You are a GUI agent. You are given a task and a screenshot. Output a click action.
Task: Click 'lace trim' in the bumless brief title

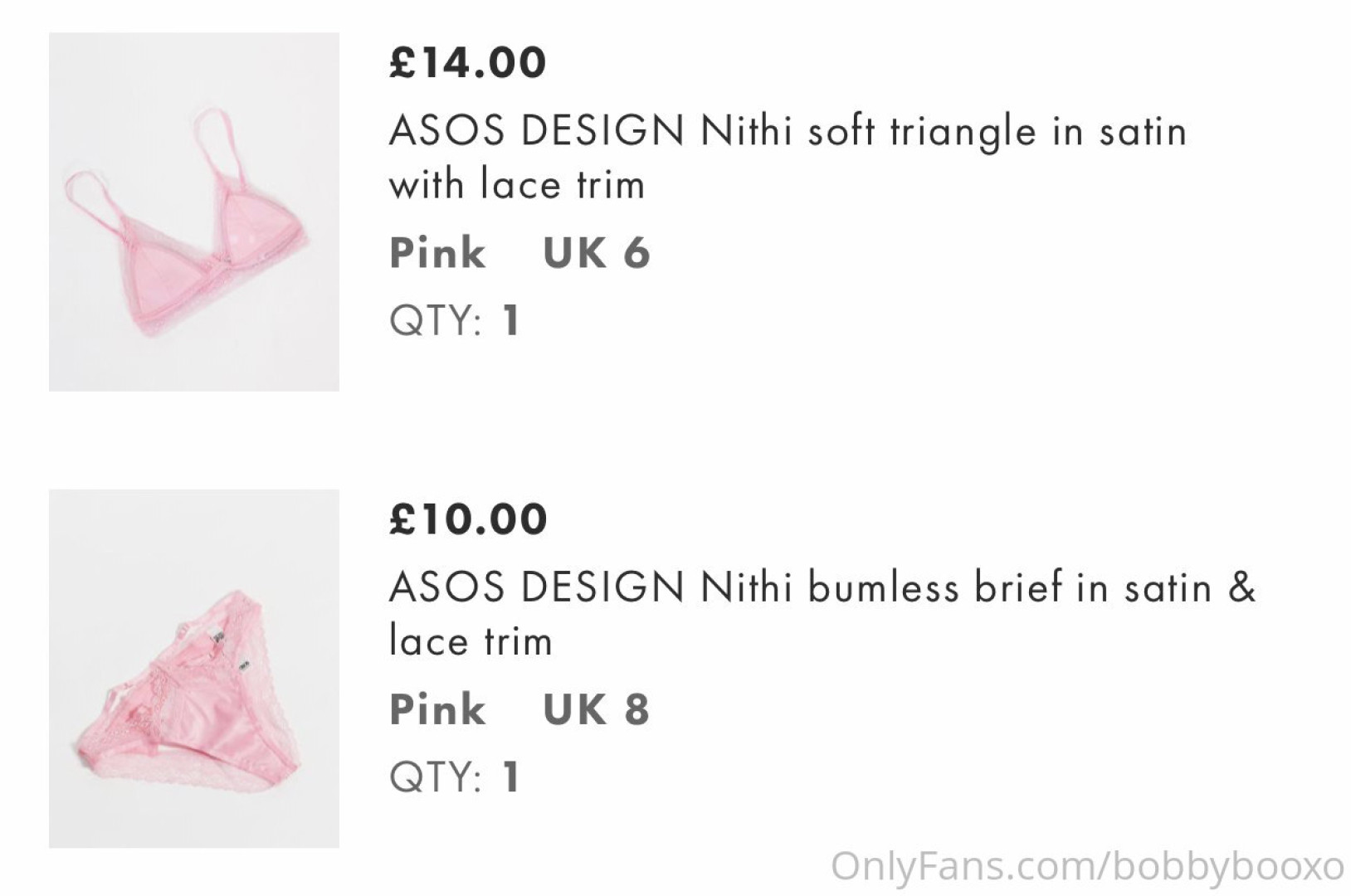tap(471, 640)
